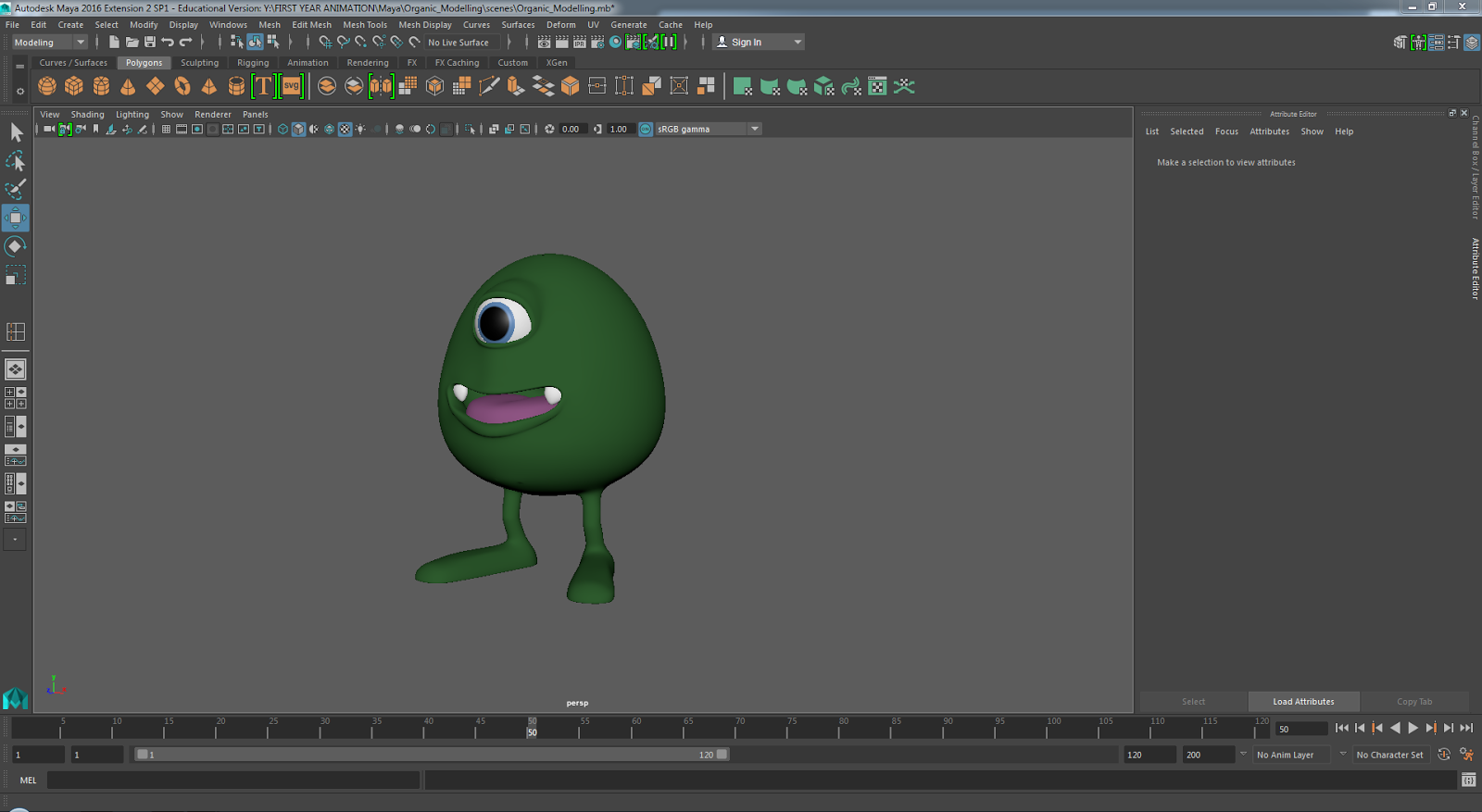Import SVG with the shelf svg icon

(292, 86)
